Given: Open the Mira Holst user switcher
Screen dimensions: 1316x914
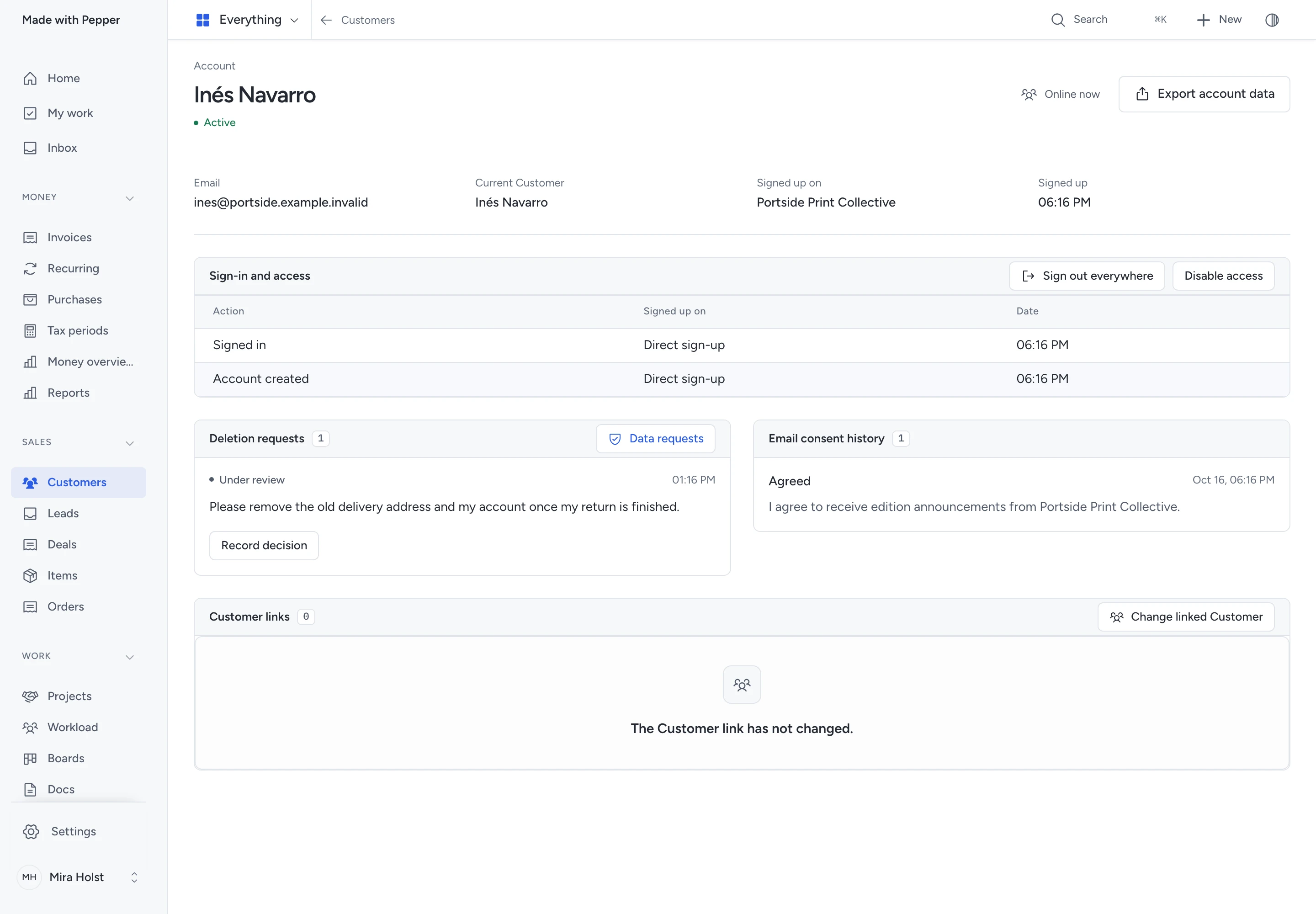Looking at the screenshot, I should (79, 877).
